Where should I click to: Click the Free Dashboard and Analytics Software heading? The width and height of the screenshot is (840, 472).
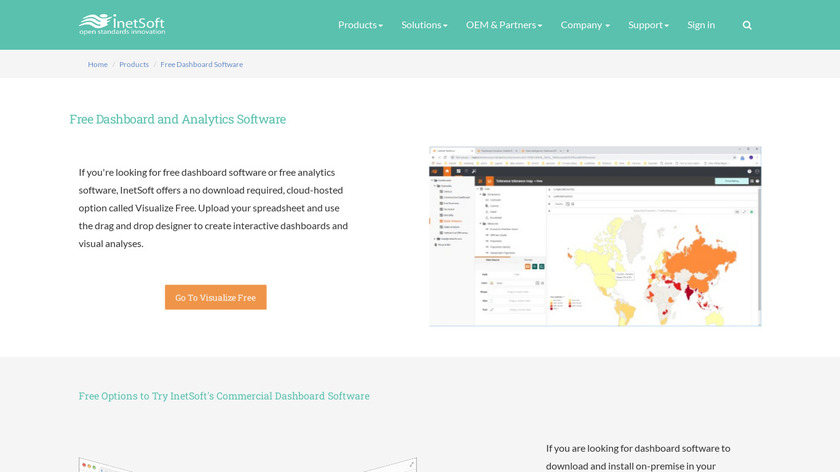click(x=177, y=119)
